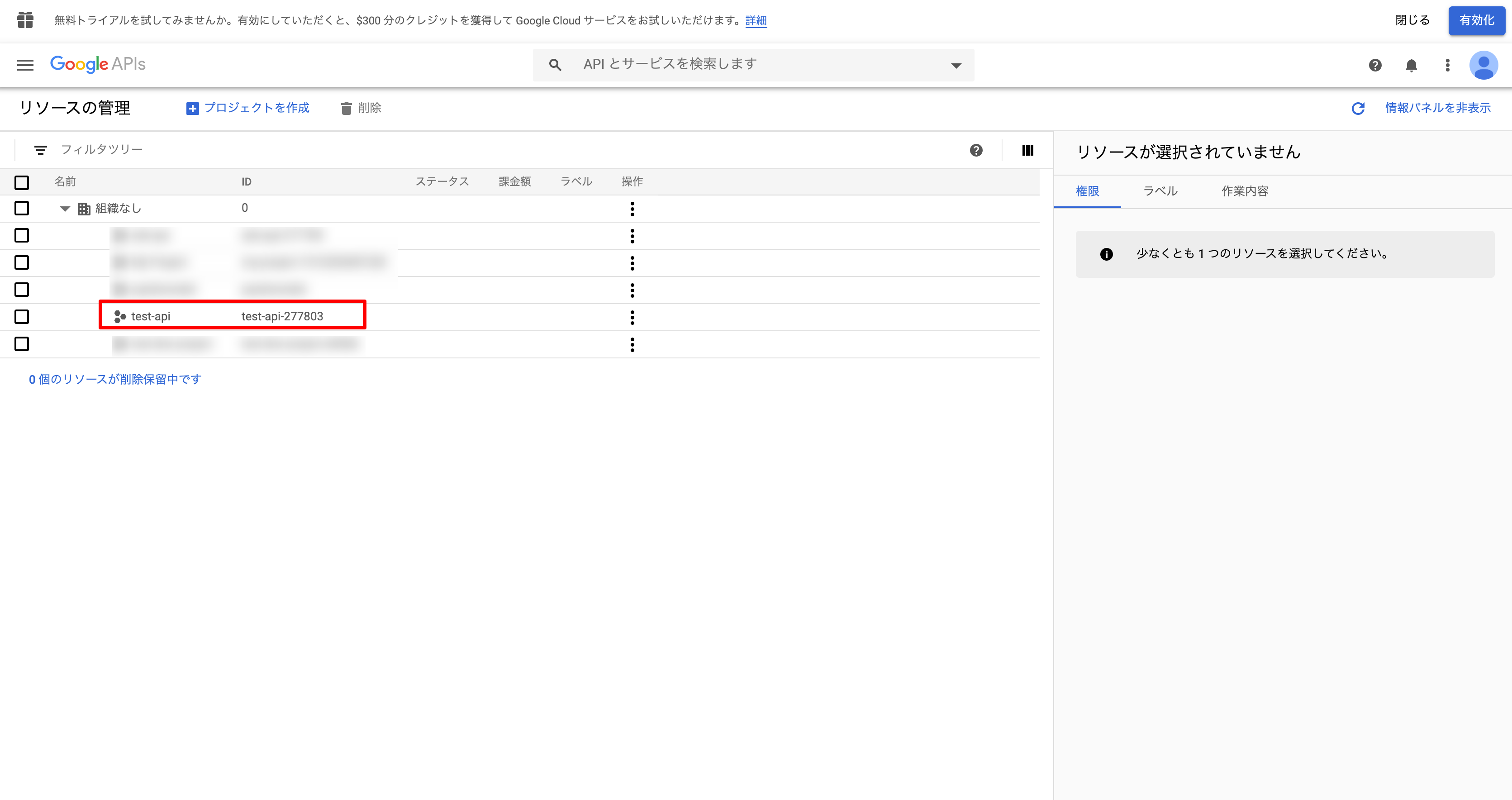This screenshot has width=1512, height=800.
Task: Open actions menu for test-api row
Action: tap(632, 317)
